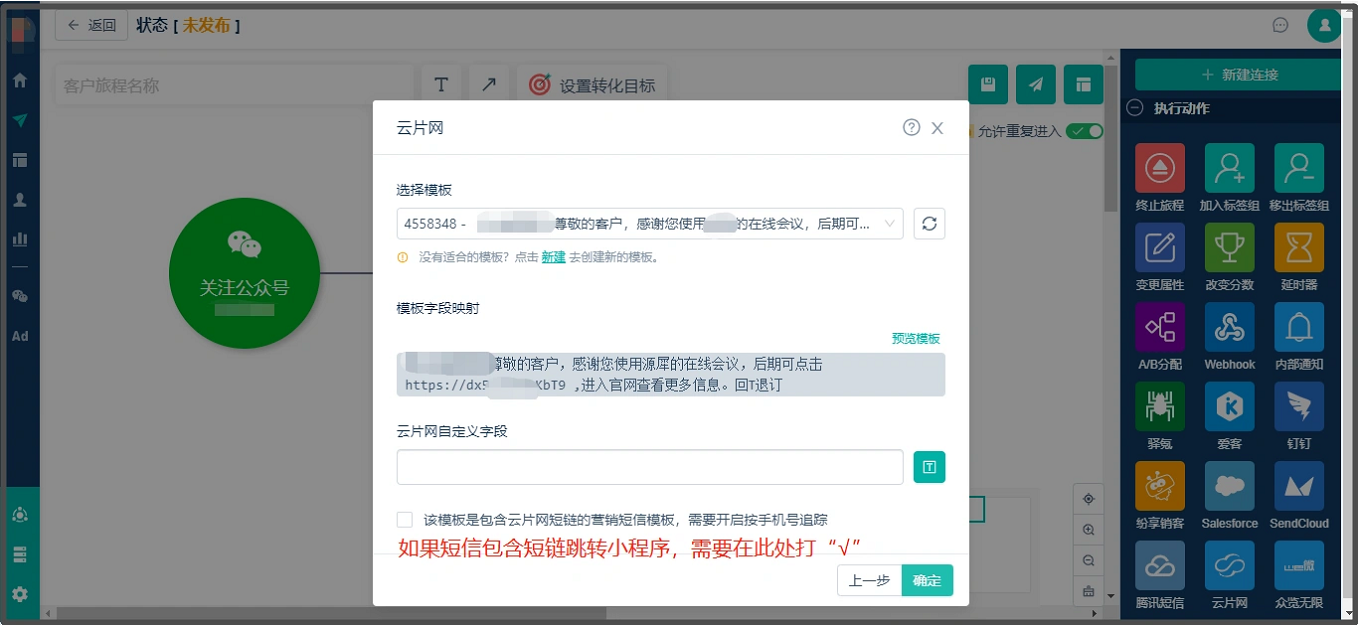Select the SendCloud action icon
The width and height of the screenshot is (1359, 625).
1299,486
